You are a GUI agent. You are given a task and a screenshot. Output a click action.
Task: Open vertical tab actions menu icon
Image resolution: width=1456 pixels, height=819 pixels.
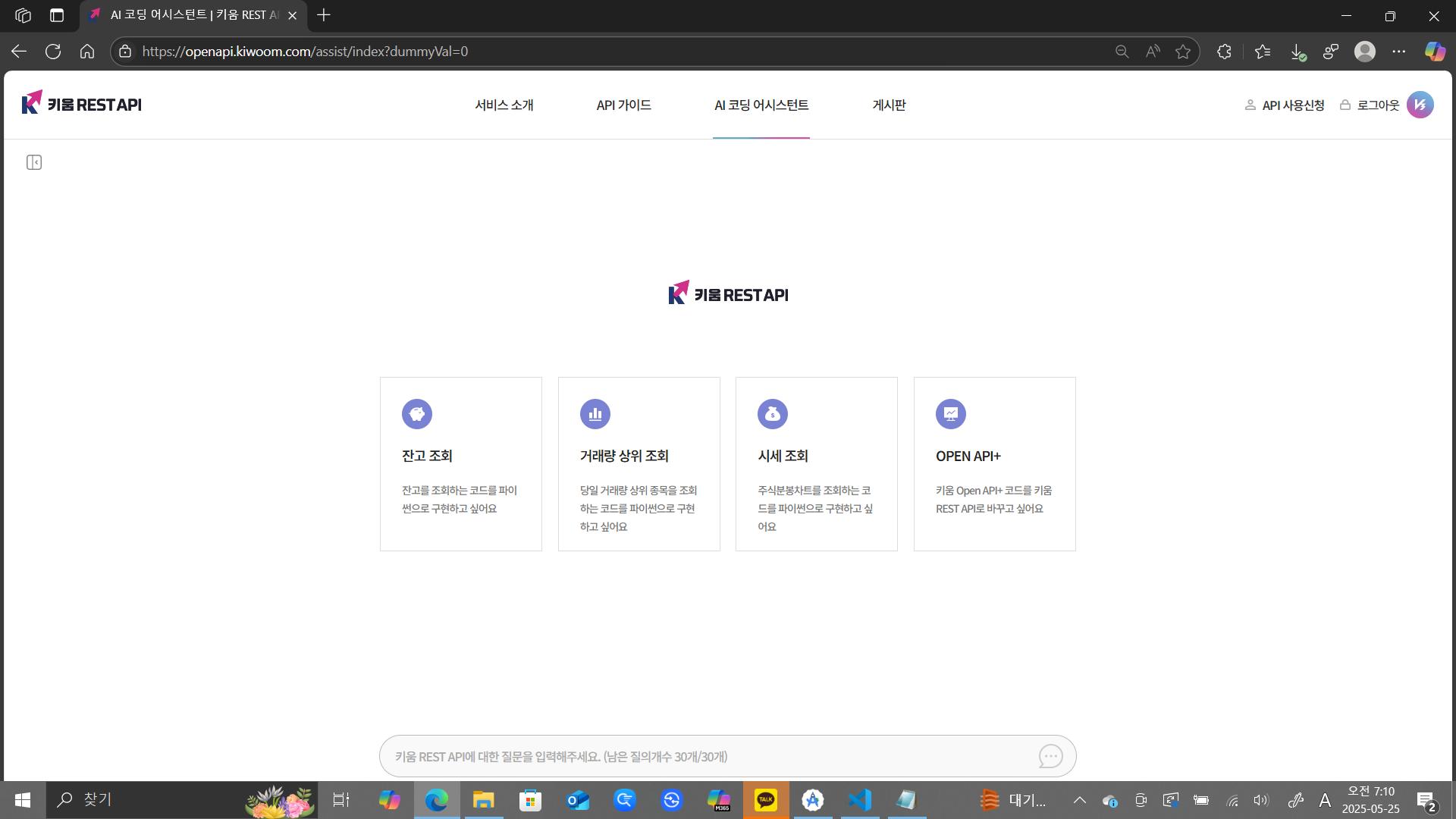tap(57, 15)
